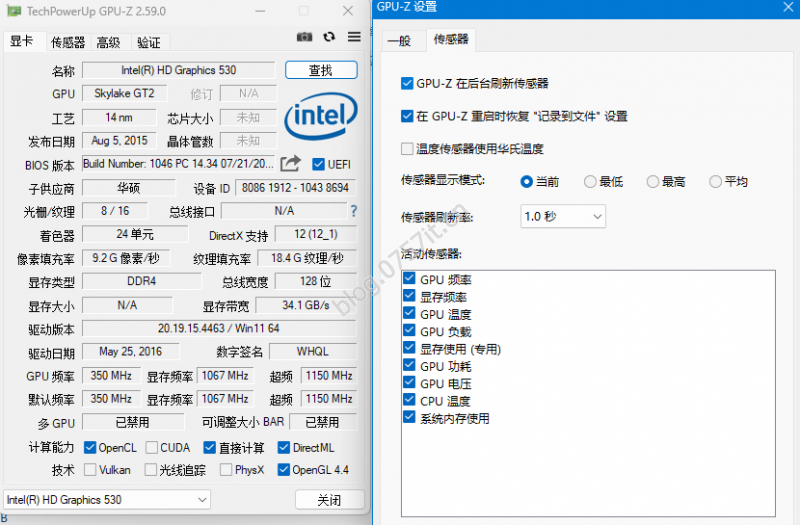The height and width of the screenshot is (525, 800).
Task: Click the 显存带宽 value 34.1 GB/s
Action: (306, 305)
